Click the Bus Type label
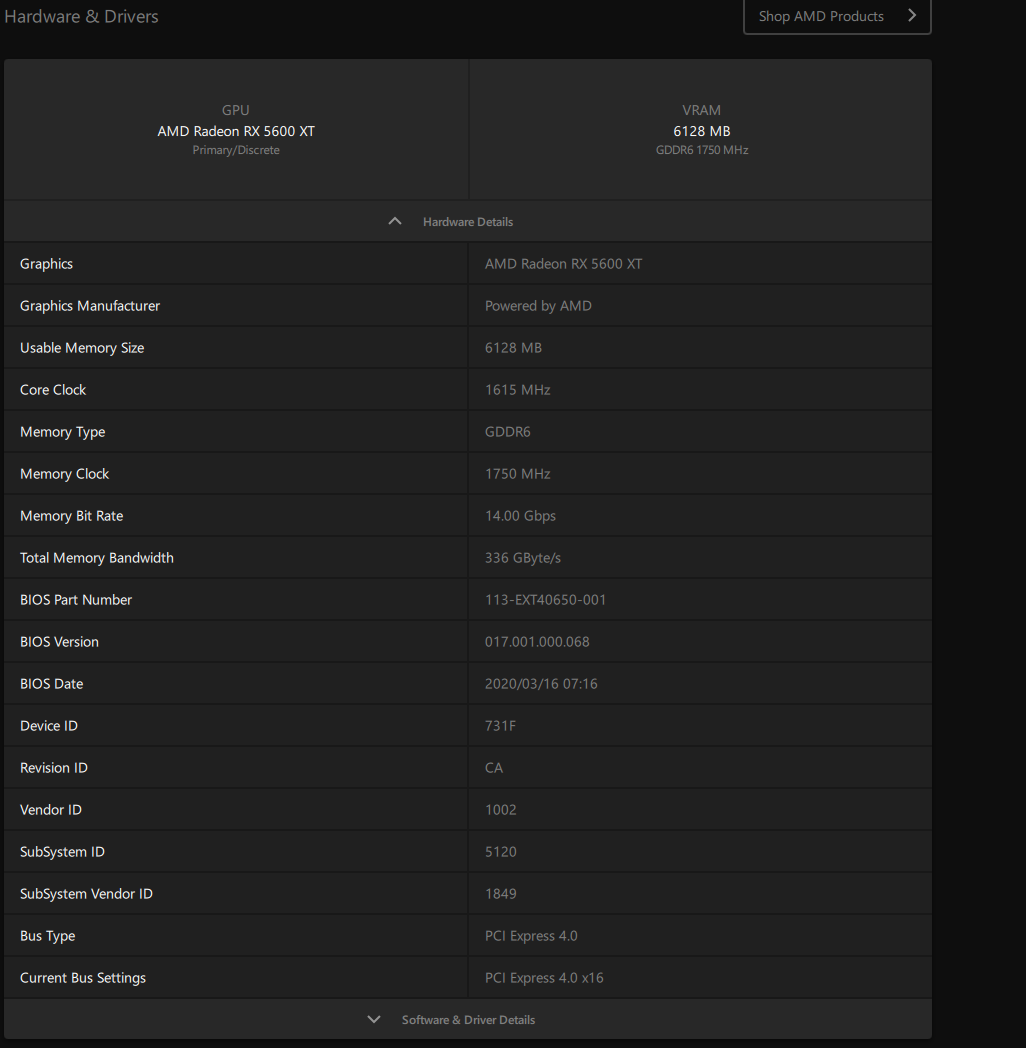The image size is (1026, 1048). (47, 936)
